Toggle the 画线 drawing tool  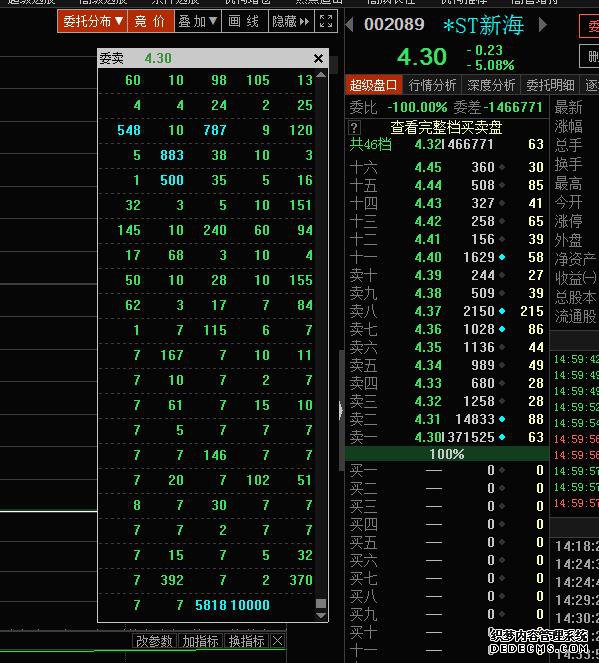[x=244, y=21]
